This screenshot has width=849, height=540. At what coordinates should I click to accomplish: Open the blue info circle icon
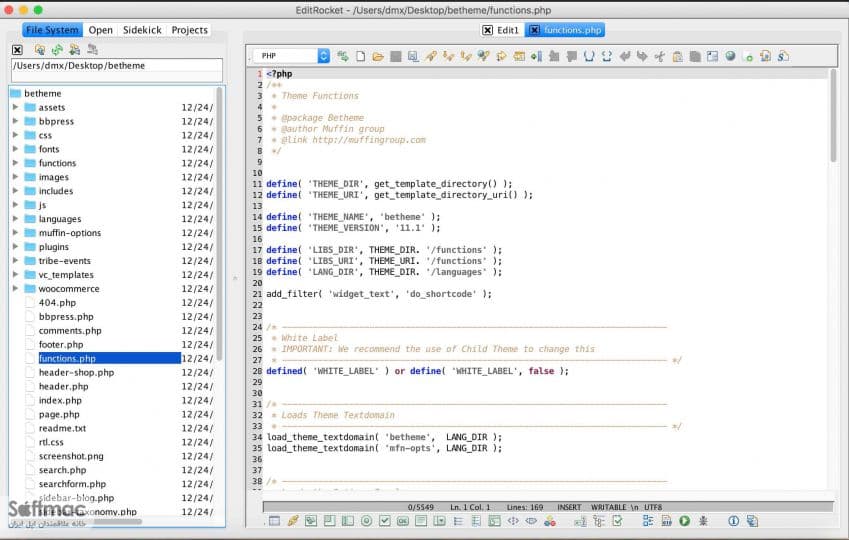click(x=734, y=521)
